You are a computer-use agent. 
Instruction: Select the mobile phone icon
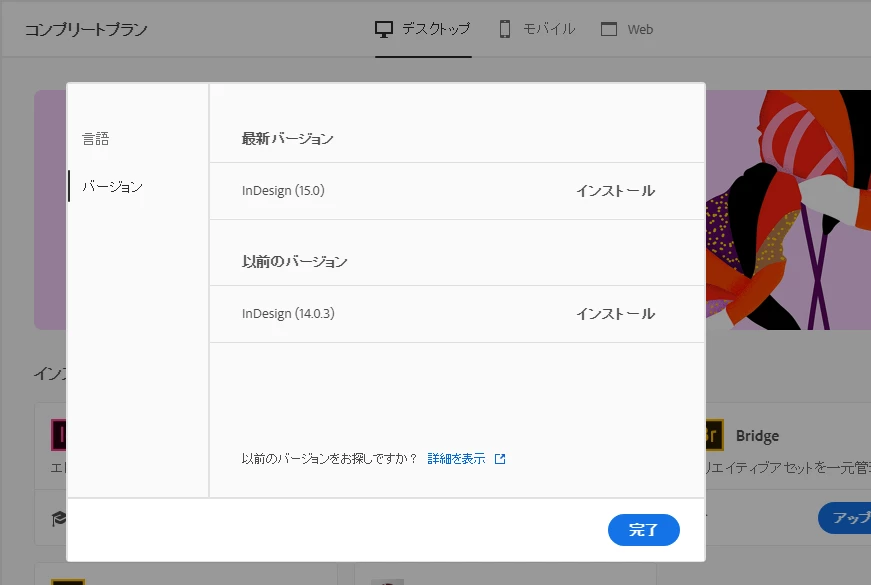coord(504,29)
